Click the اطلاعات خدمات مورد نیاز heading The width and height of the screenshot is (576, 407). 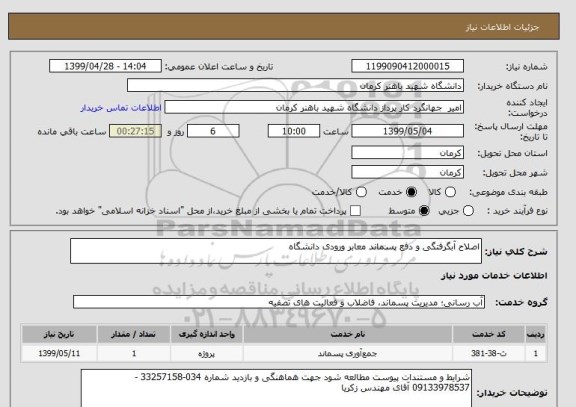(x=494, y=276)
